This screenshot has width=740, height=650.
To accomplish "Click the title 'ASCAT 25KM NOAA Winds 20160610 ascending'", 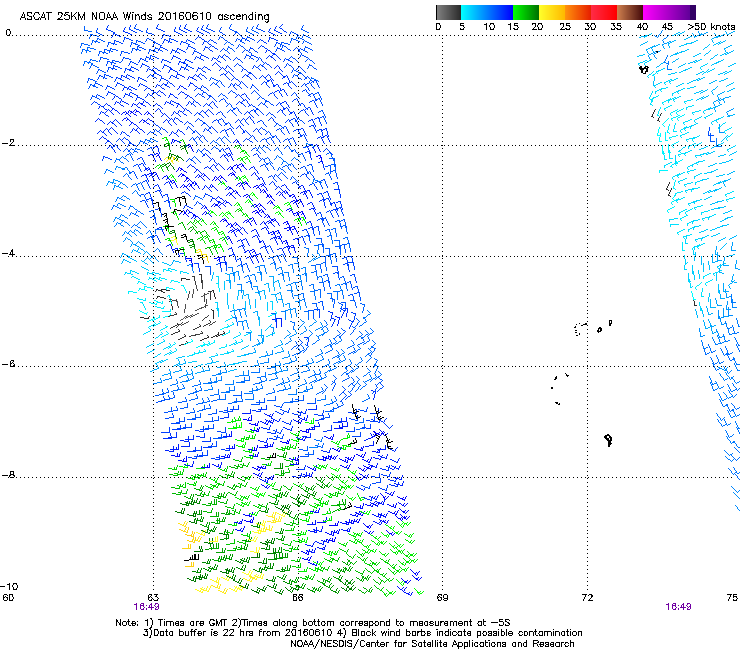I will click(x=144, y=16).
